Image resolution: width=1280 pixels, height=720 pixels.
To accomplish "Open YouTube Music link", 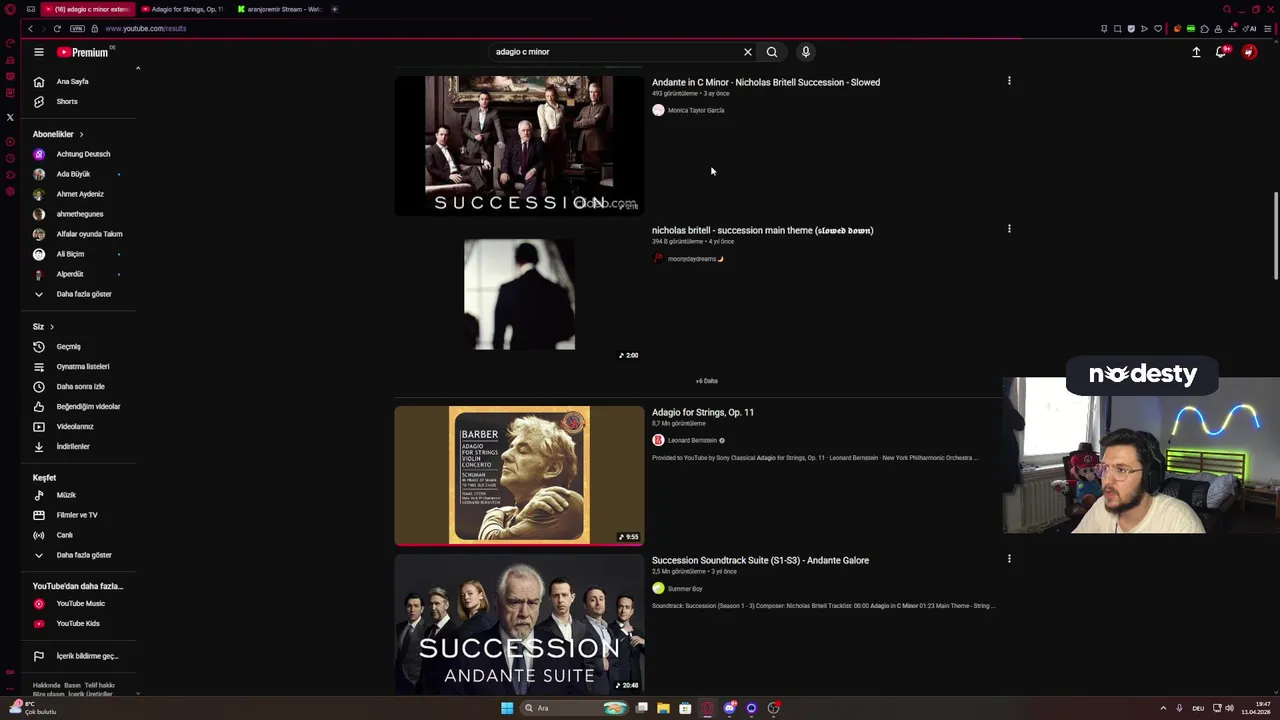I will (x=80, y=603).
